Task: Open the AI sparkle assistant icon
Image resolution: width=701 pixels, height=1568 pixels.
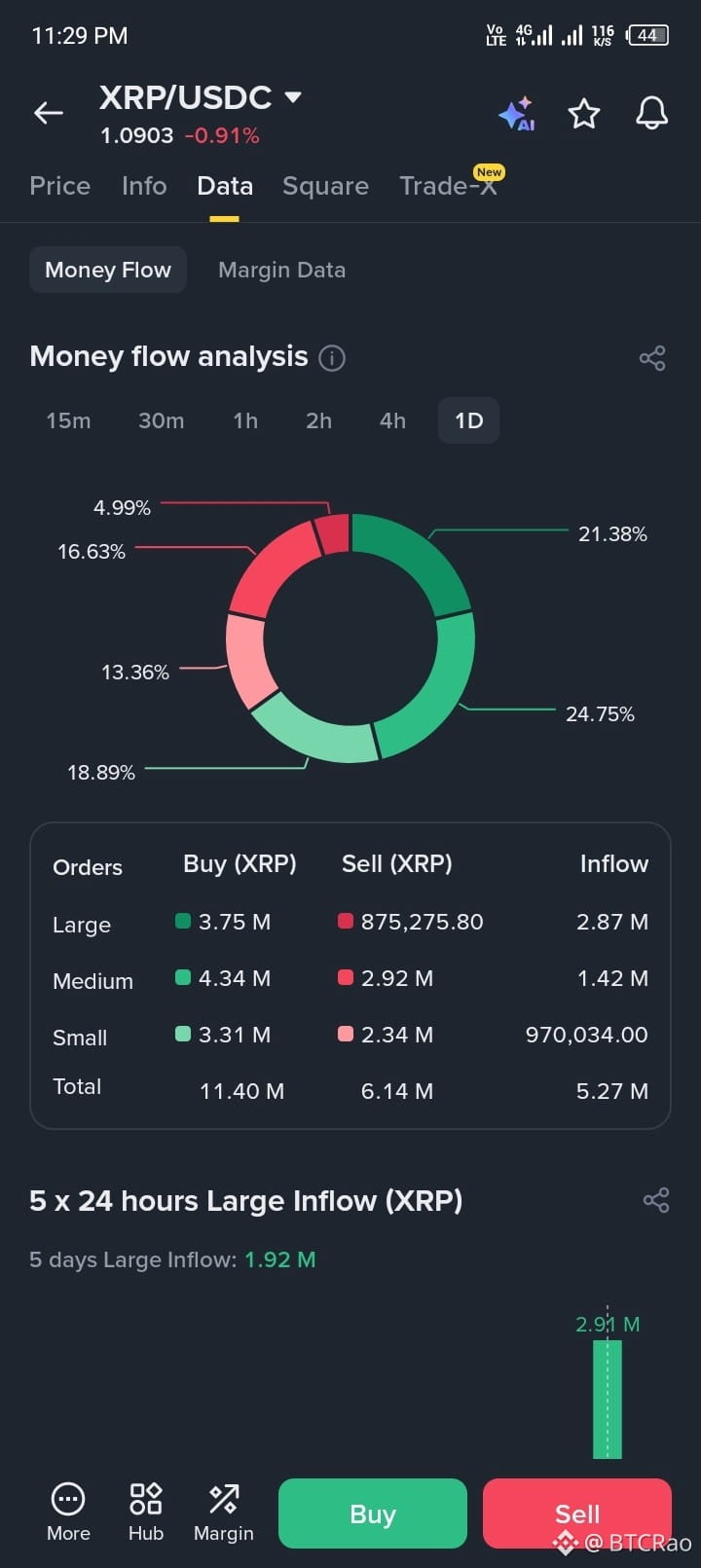Action: pyautogui.click(x=517, y=114)
